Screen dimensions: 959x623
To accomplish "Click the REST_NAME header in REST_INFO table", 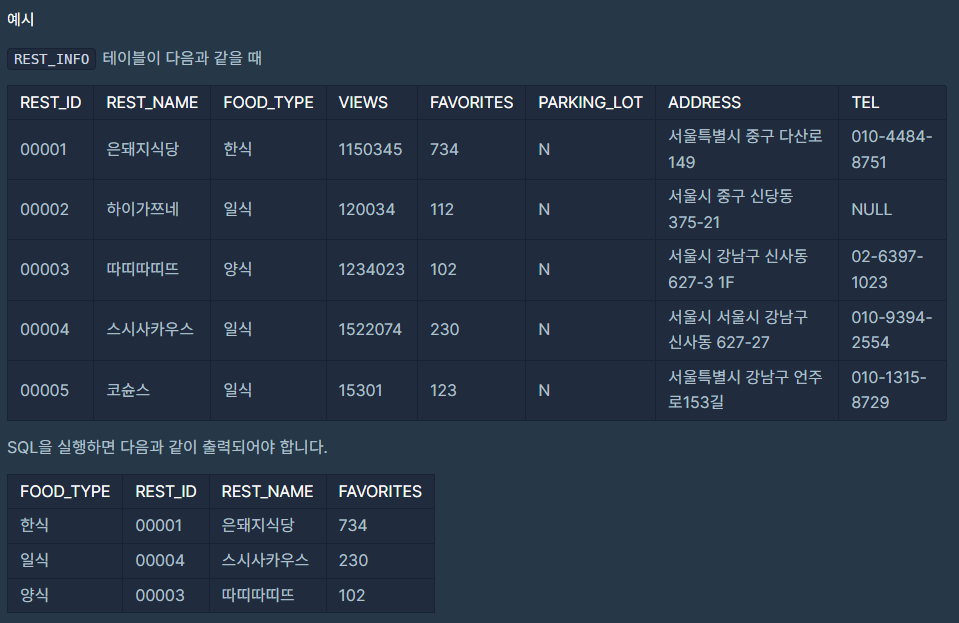I will [x=152, y=103].
